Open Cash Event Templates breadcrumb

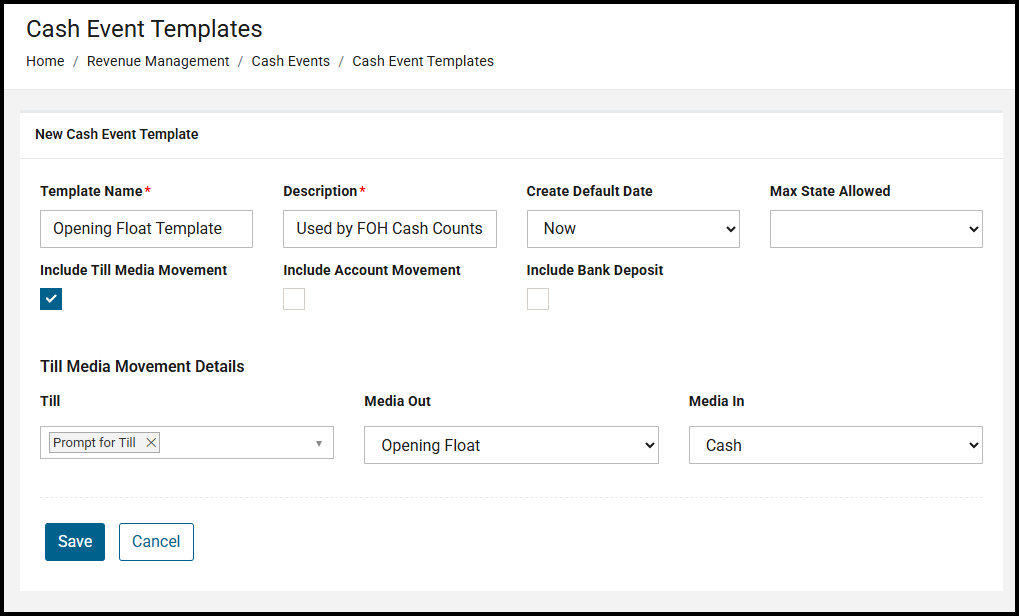(x=423, y=61)
